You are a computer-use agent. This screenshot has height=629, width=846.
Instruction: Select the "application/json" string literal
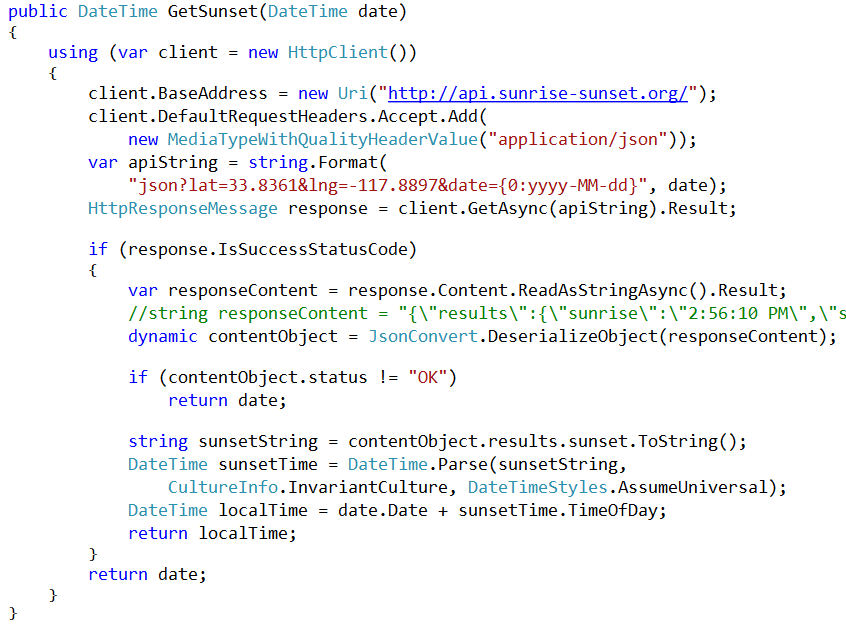coord(577,140)
